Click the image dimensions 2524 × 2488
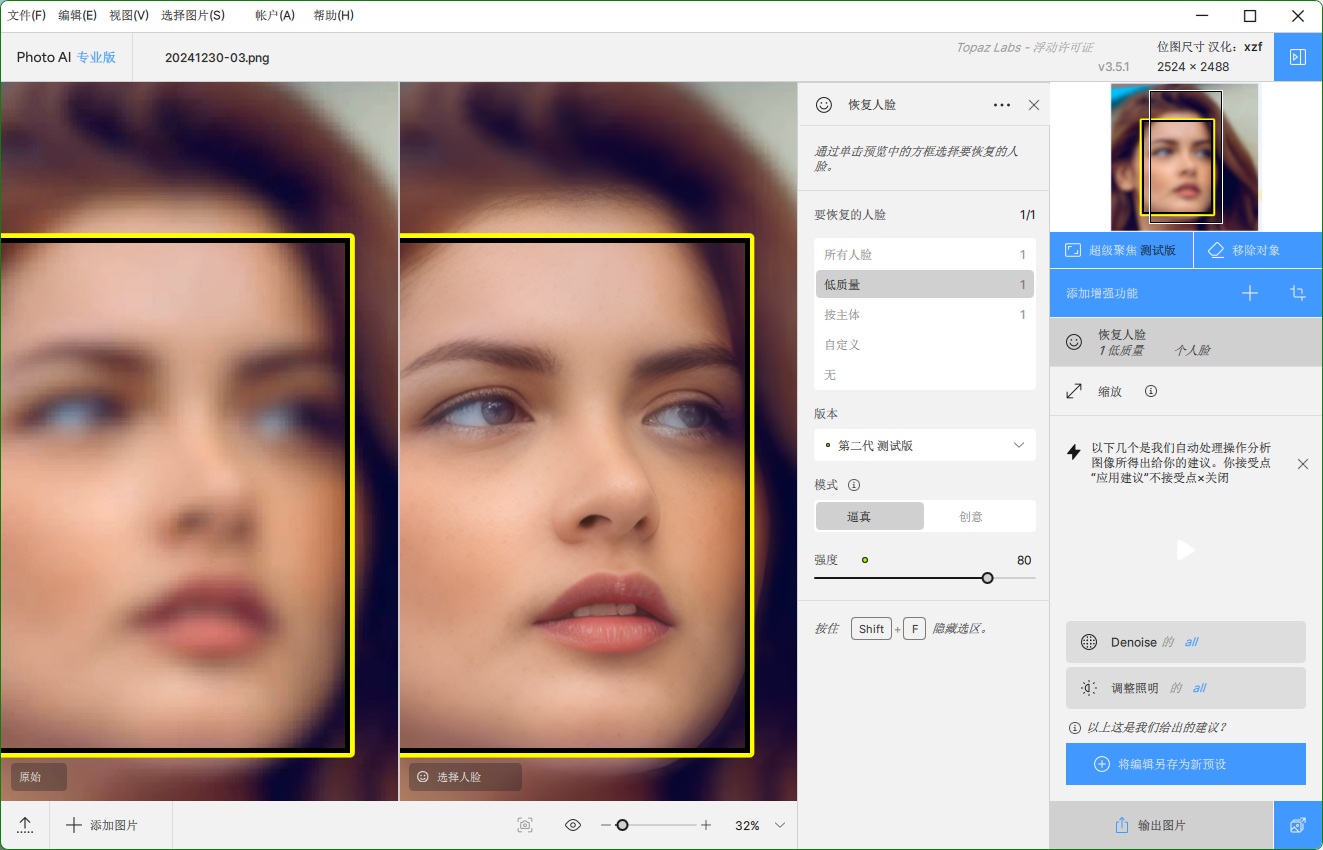 [x=1193, y=67]
